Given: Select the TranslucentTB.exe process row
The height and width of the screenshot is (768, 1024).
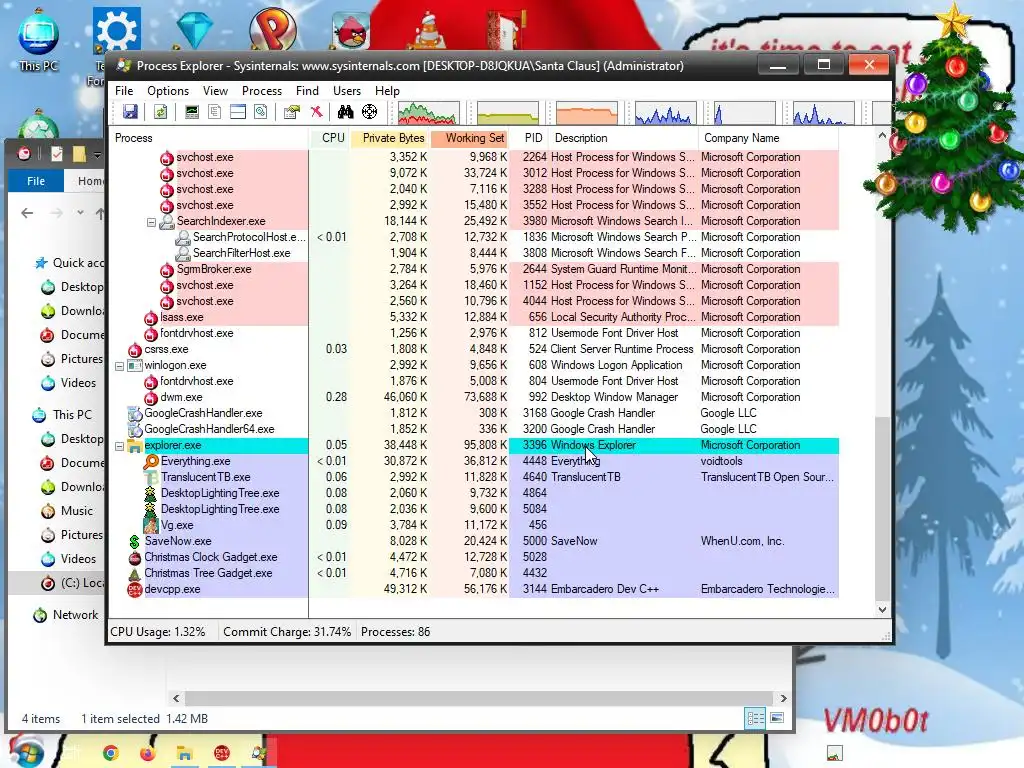Looking at the screenshot, I should tap(474, 477).
